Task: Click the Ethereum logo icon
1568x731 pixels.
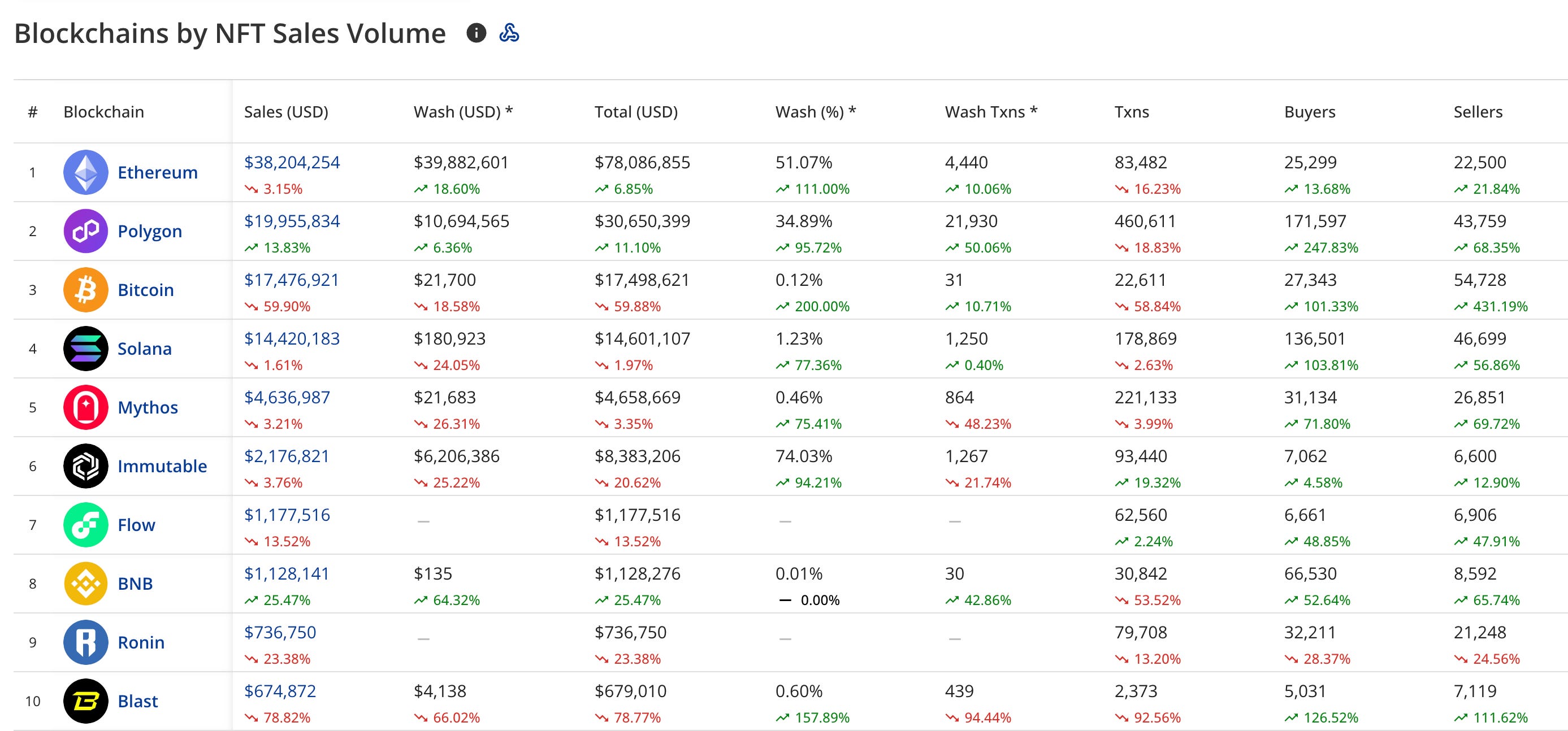Action: pyautogui.click(x=86, y=172)
